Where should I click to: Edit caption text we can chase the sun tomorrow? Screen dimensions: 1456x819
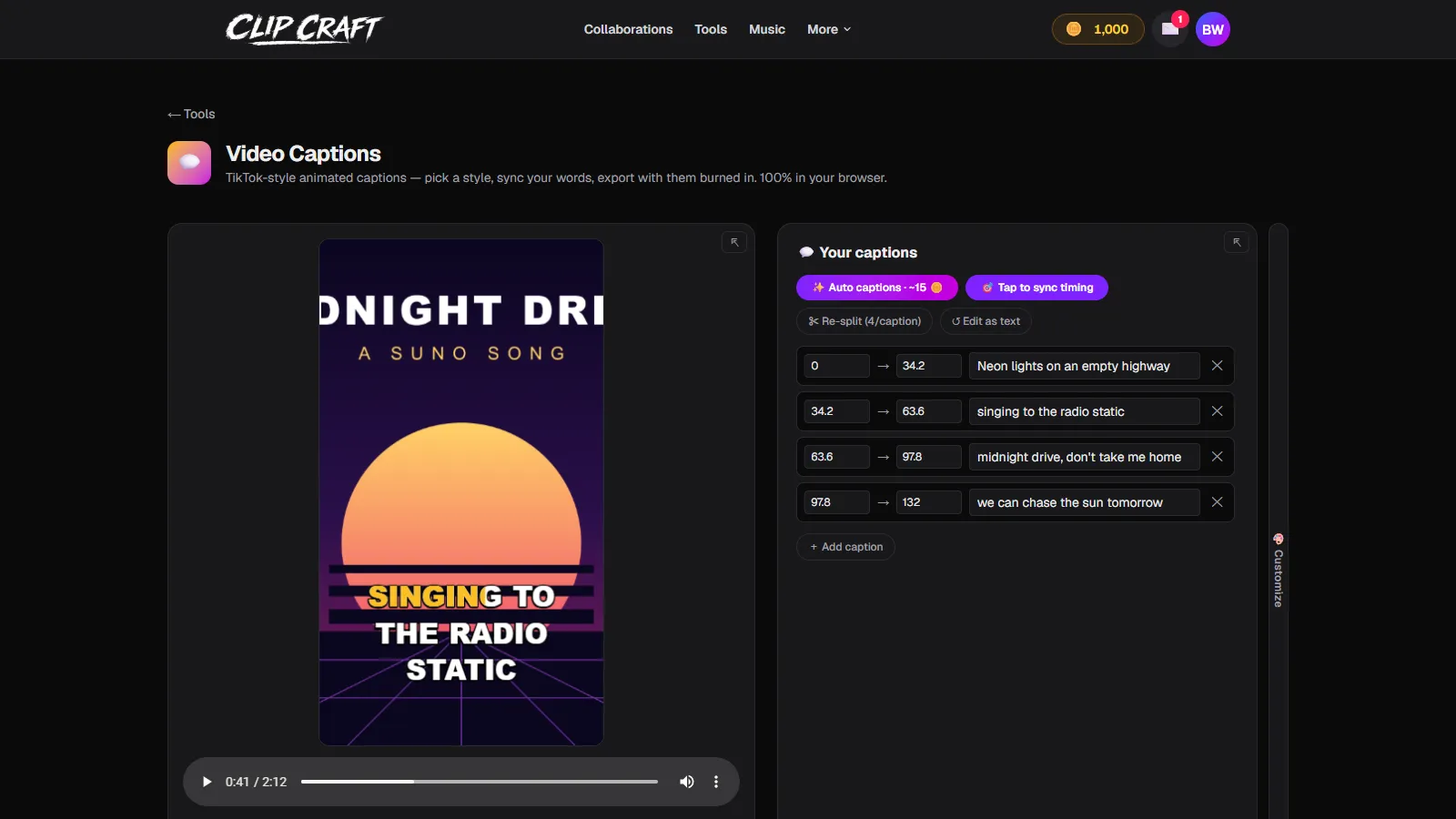click(1084, 502)
